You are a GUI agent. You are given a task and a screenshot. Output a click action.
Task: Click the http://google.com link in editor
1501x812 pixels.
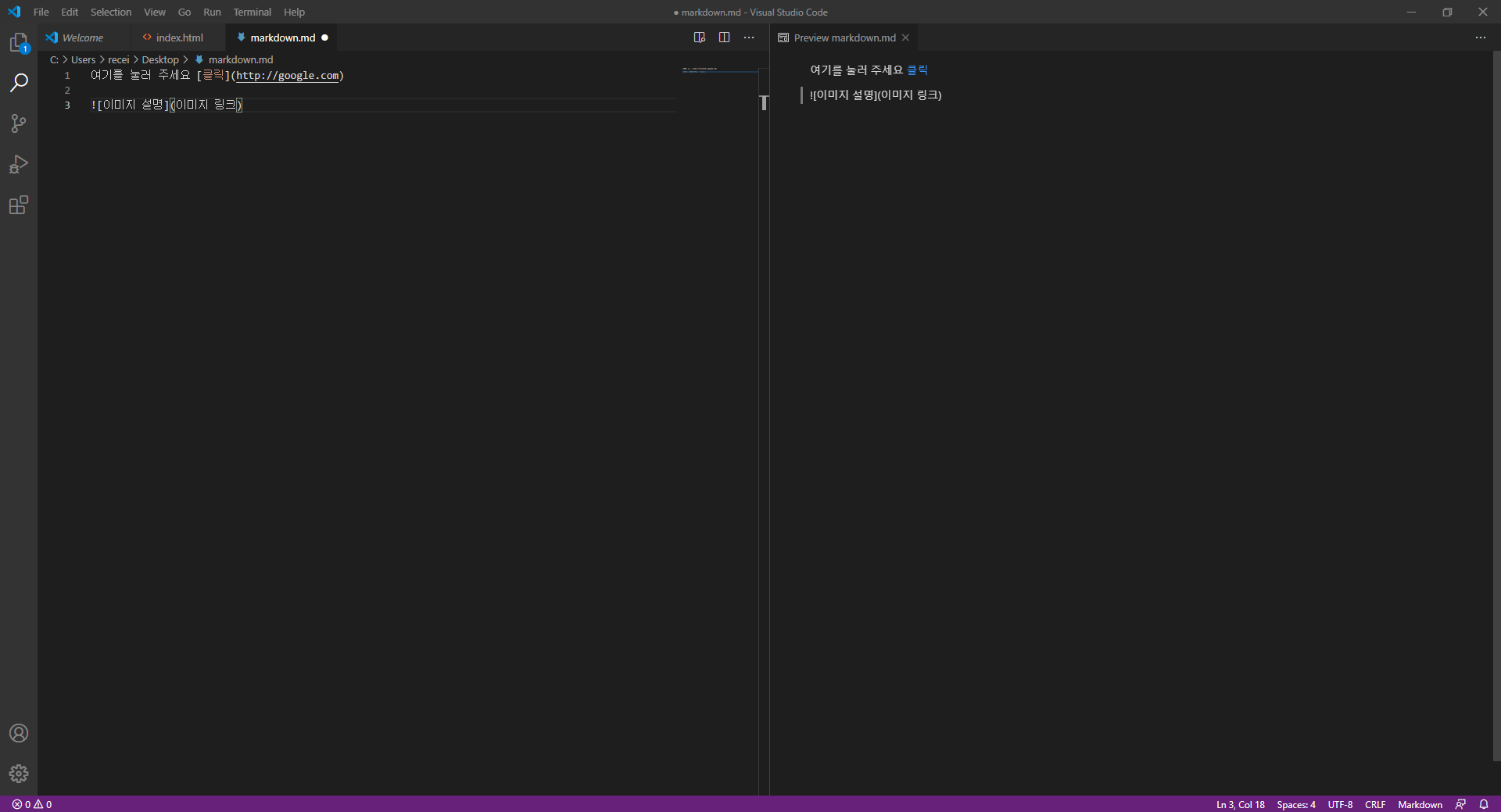pyautogui.click(x=288, y=76)
